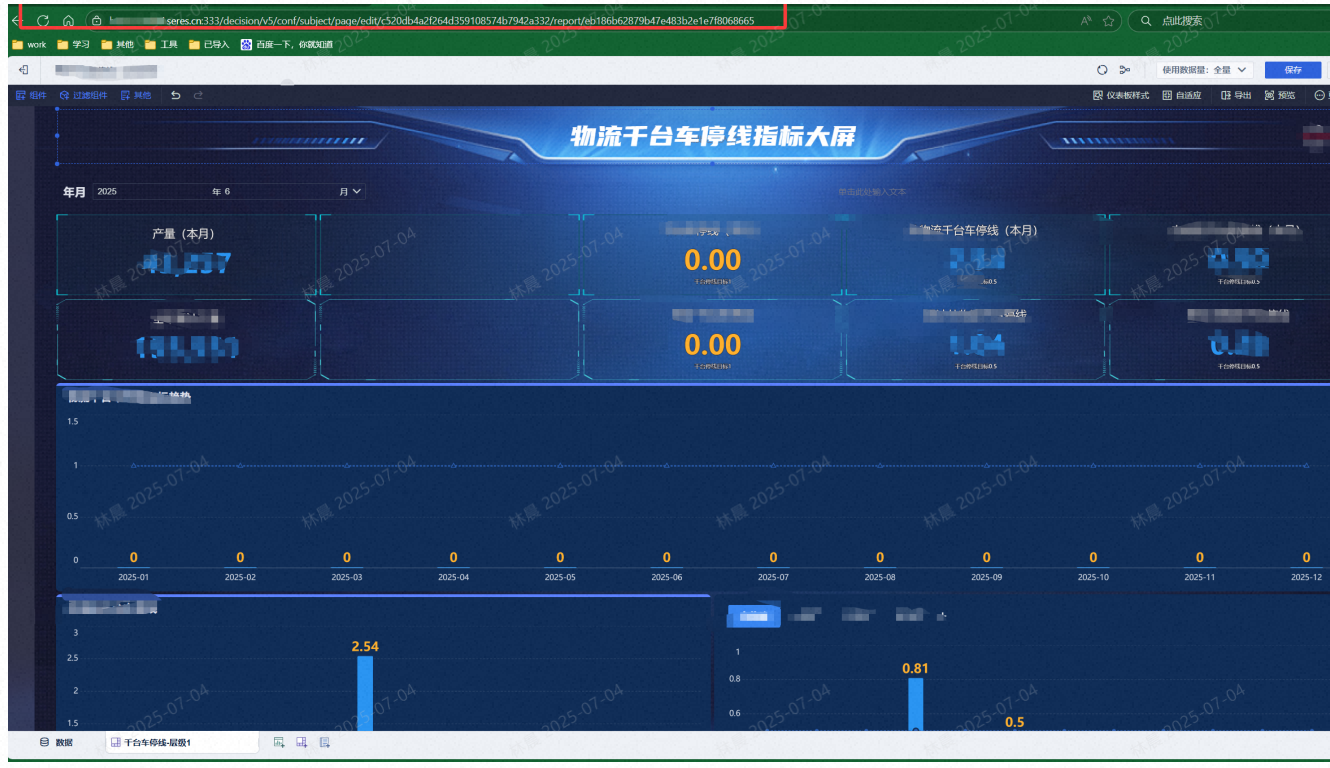Click the third add-sheet icon in bottom bar
Screen dimensions: 1330x768
(325, 743)
